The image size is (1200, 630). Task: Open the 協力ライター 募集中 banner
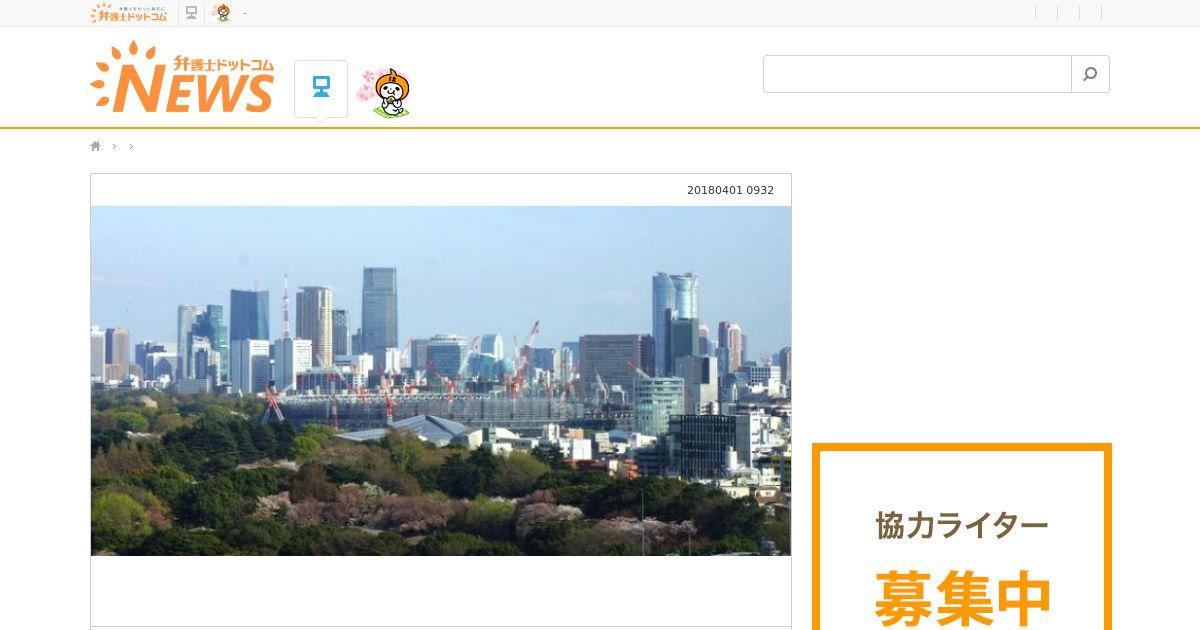(962, 537)
